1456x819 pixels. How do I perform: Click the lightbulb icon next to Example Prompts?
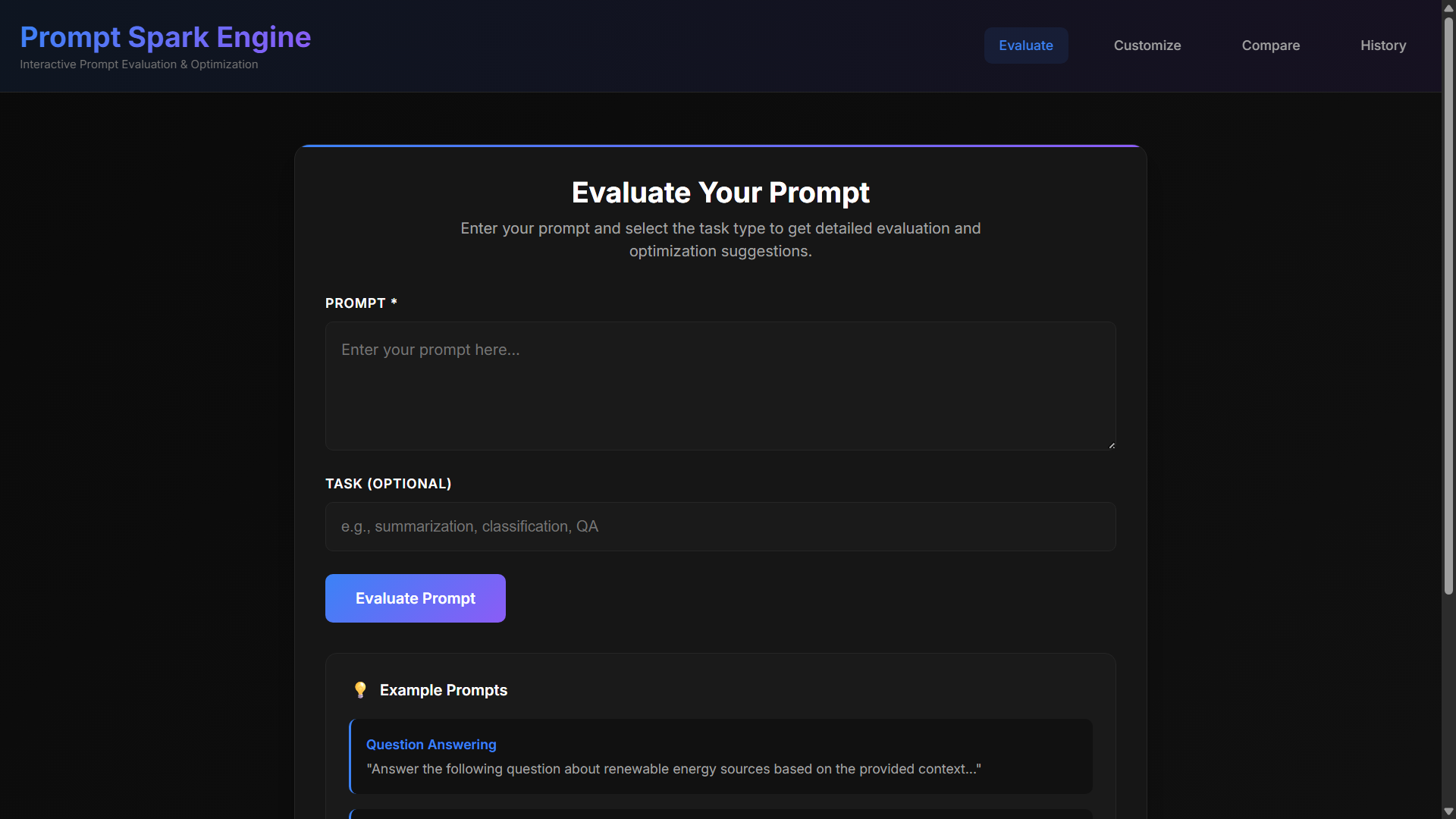pos(360,690)
